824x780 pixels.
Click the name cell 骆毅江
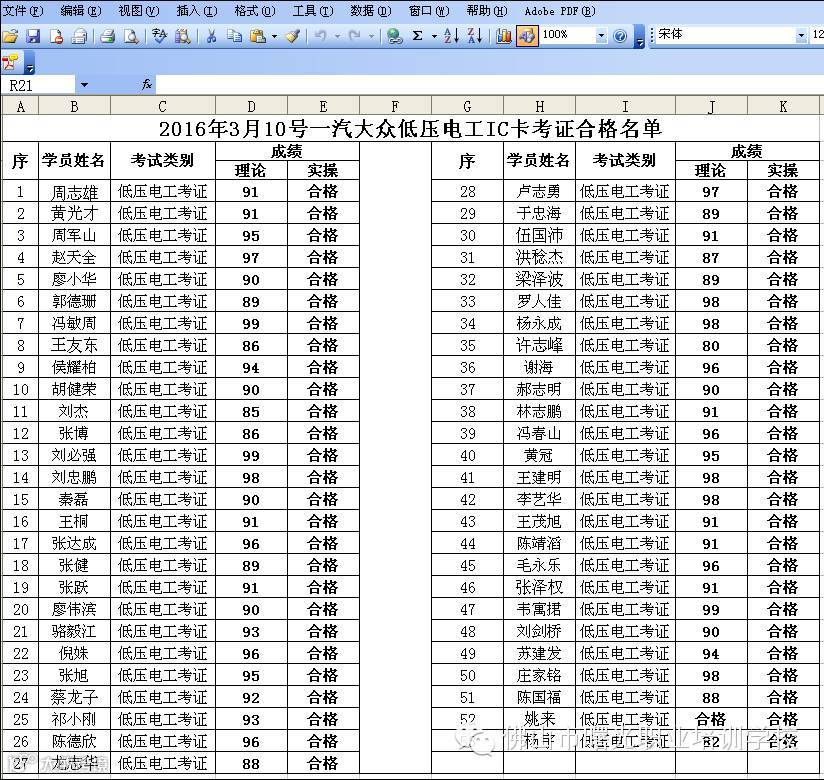click(x=74, y=631)
